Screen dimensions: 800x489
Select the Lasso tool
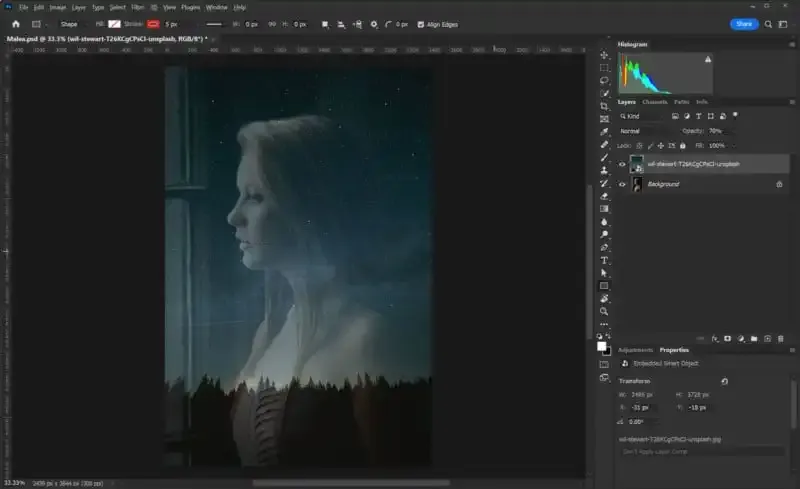click(604, 80)
